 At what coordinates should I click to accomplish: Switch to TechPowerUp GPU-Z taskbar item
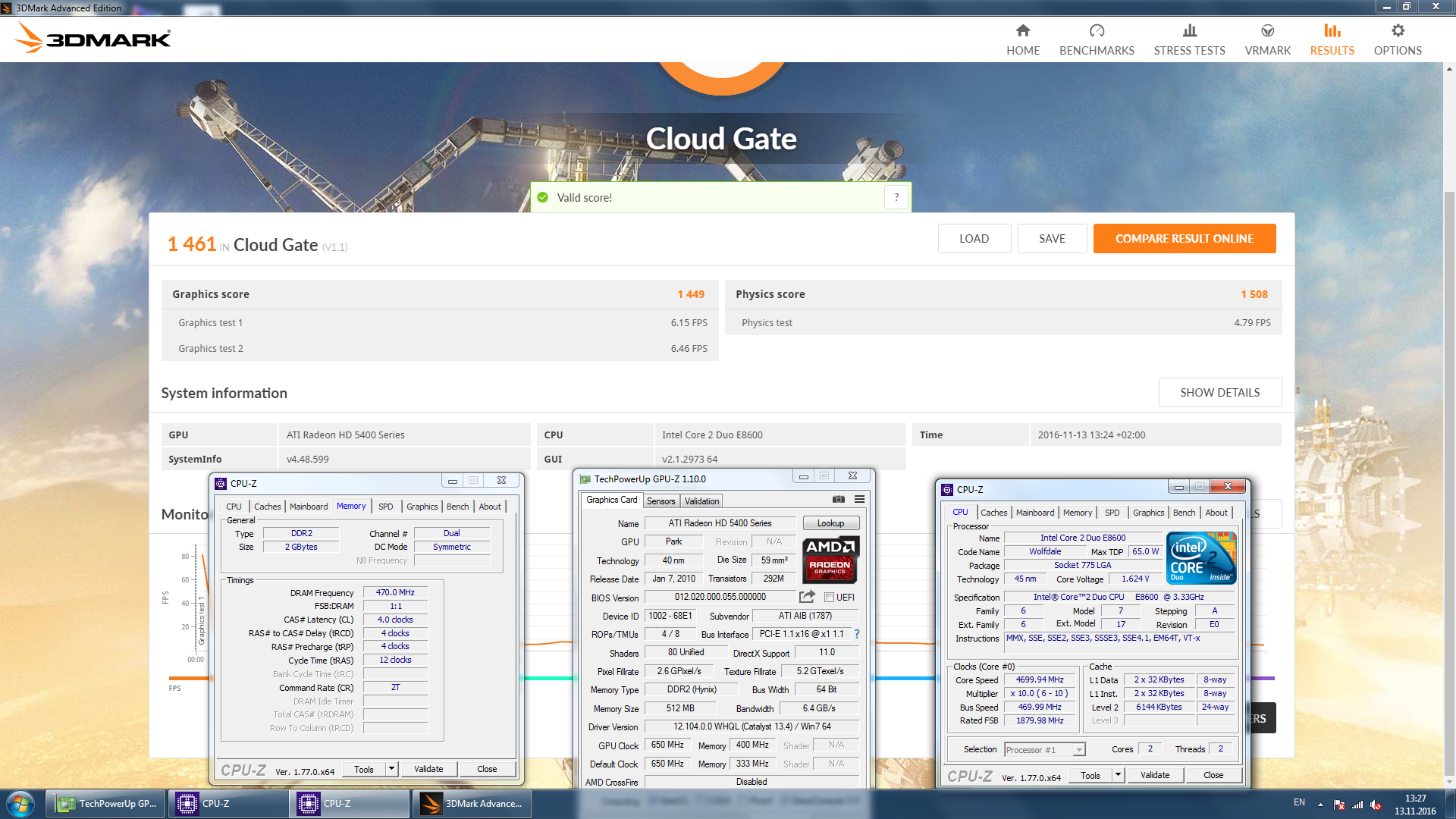(107, 804)
